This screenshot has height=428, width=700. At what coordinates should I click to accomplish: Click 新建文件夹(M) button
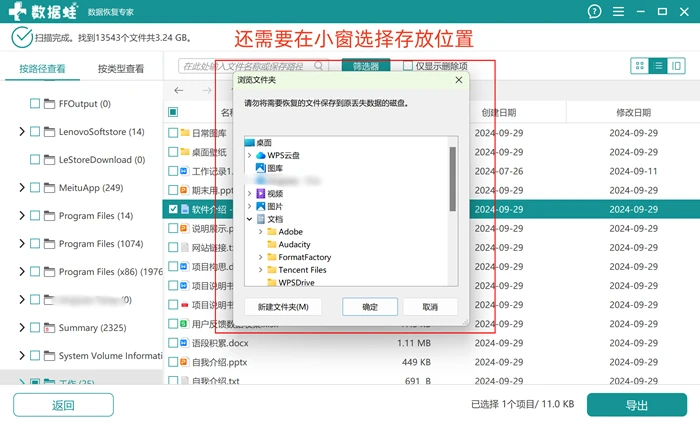pos(283,307)
